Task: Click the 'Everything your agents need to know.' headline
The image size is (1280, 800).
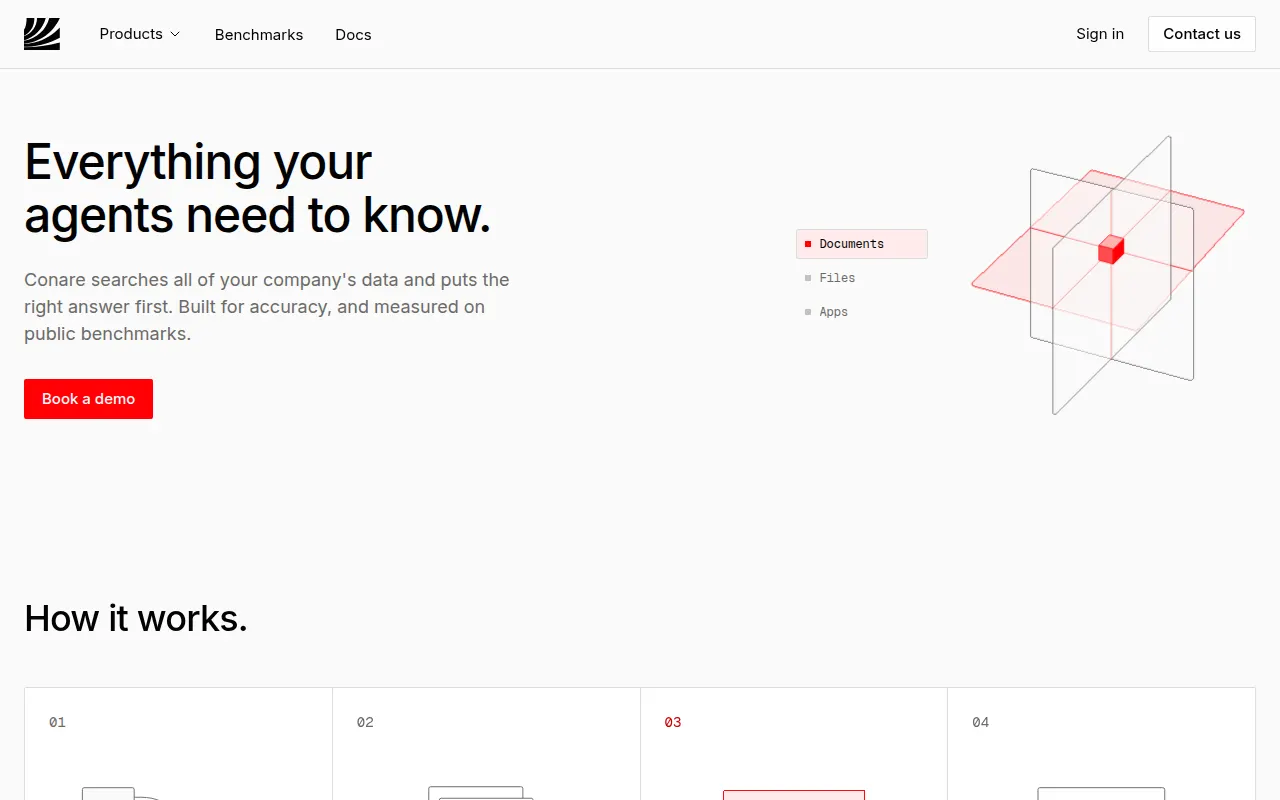Action: point(258,188)
